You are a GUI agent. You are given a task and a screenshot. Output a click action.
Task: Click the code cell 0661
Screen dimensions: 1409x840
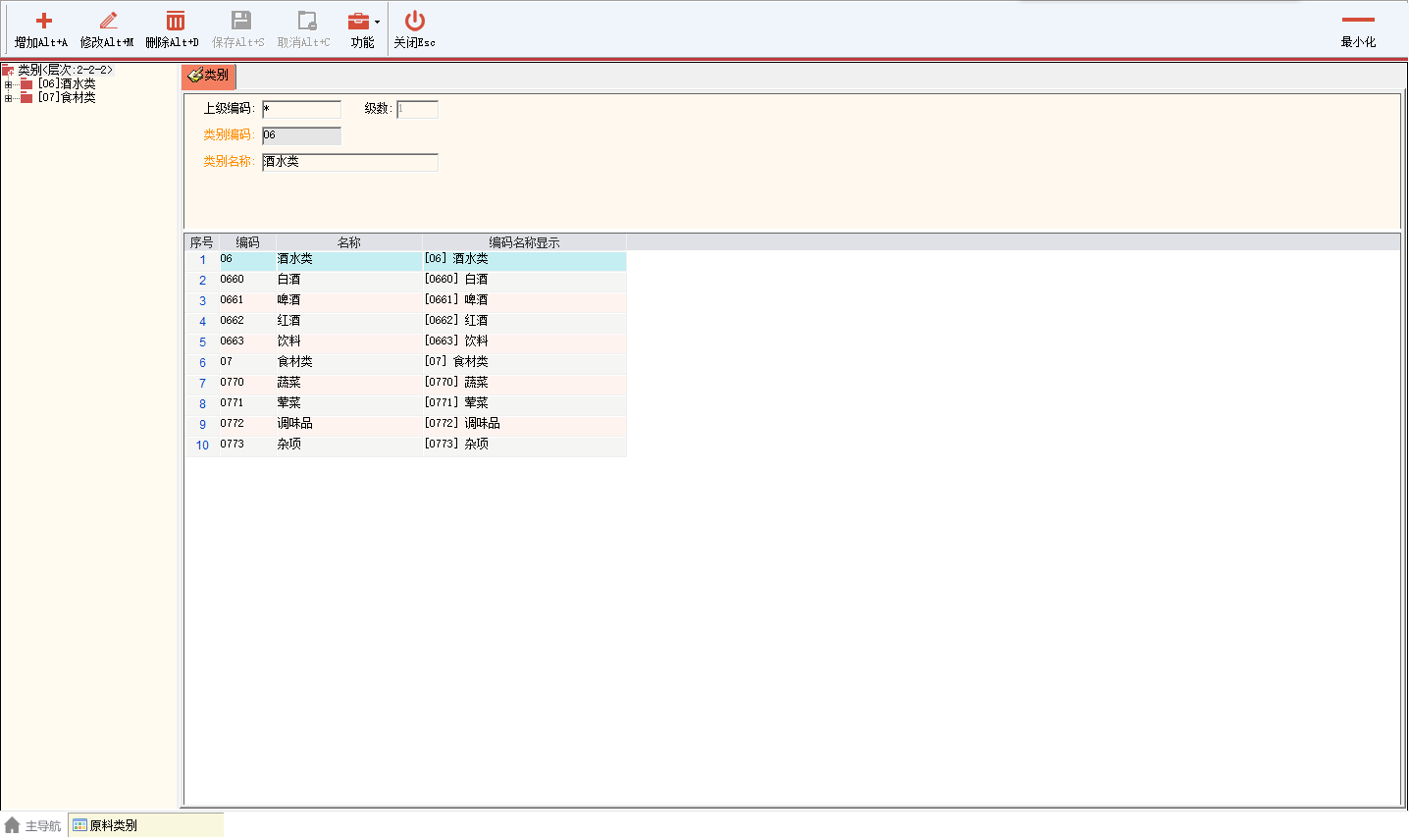click(246, 301)
